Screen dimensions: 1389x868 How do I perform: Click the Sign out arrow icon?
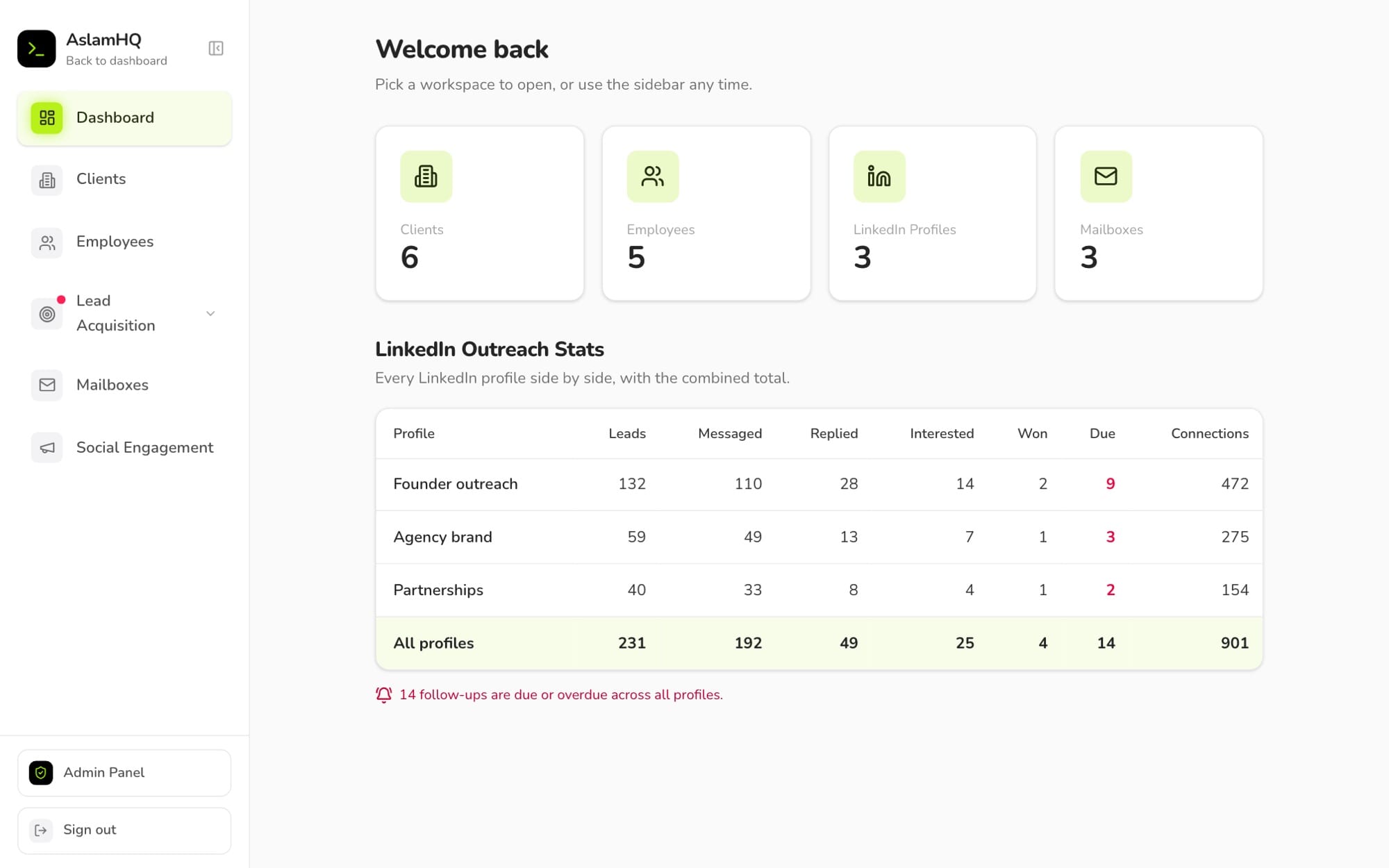click(x=41, y=831)
